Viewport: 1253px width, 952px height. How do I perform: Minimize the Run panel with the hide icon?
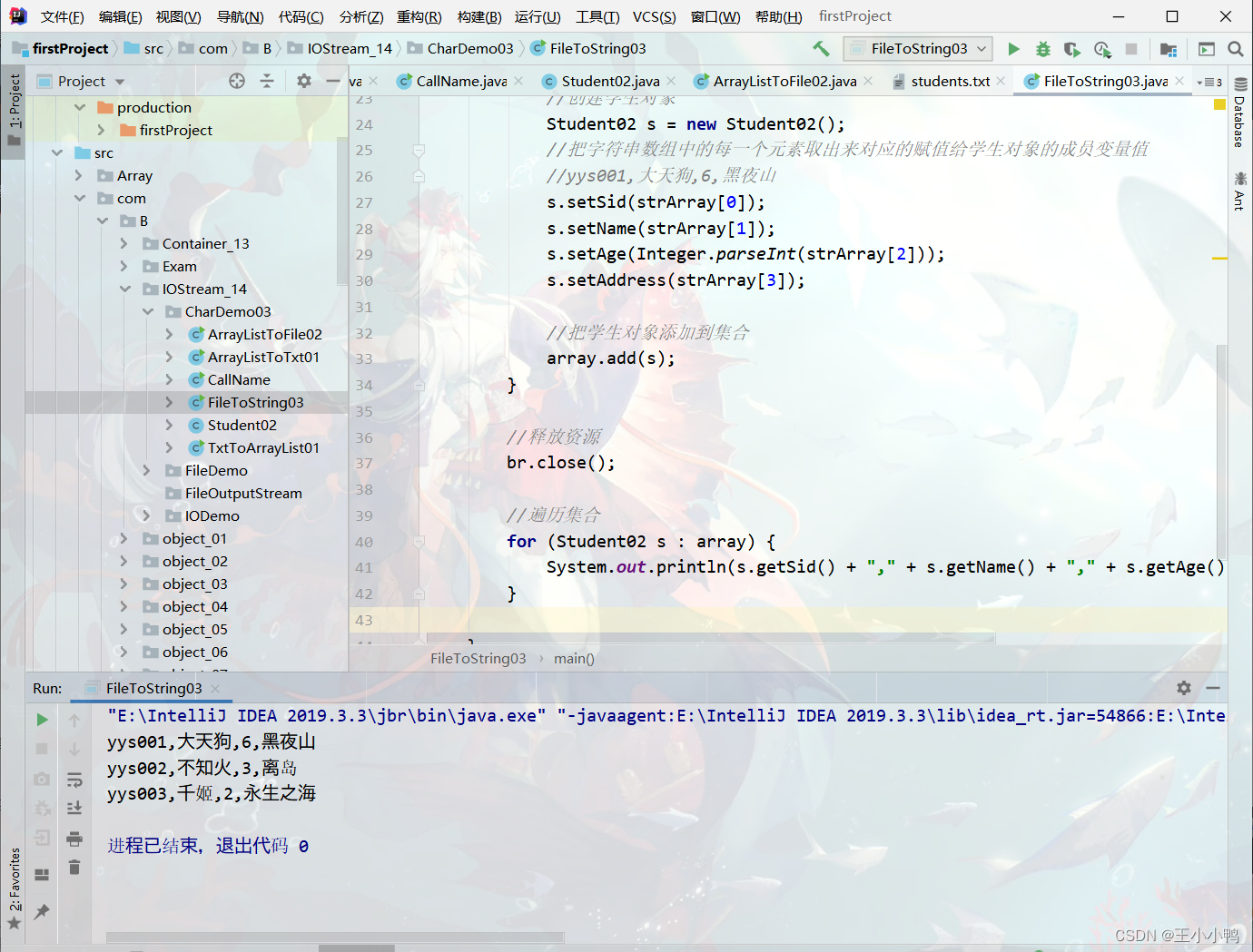point(1213,688)
